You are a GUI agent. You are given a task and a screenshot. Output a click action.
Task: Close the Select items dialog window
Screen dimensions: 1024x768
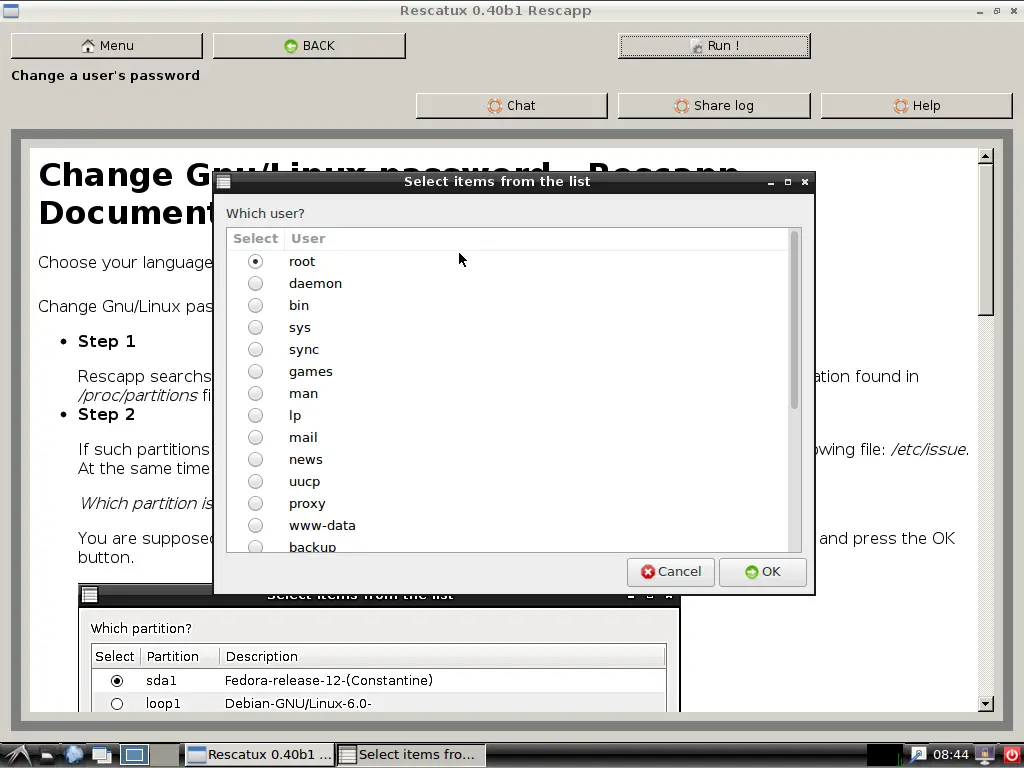pyautogui.click(x=805, y=182)
